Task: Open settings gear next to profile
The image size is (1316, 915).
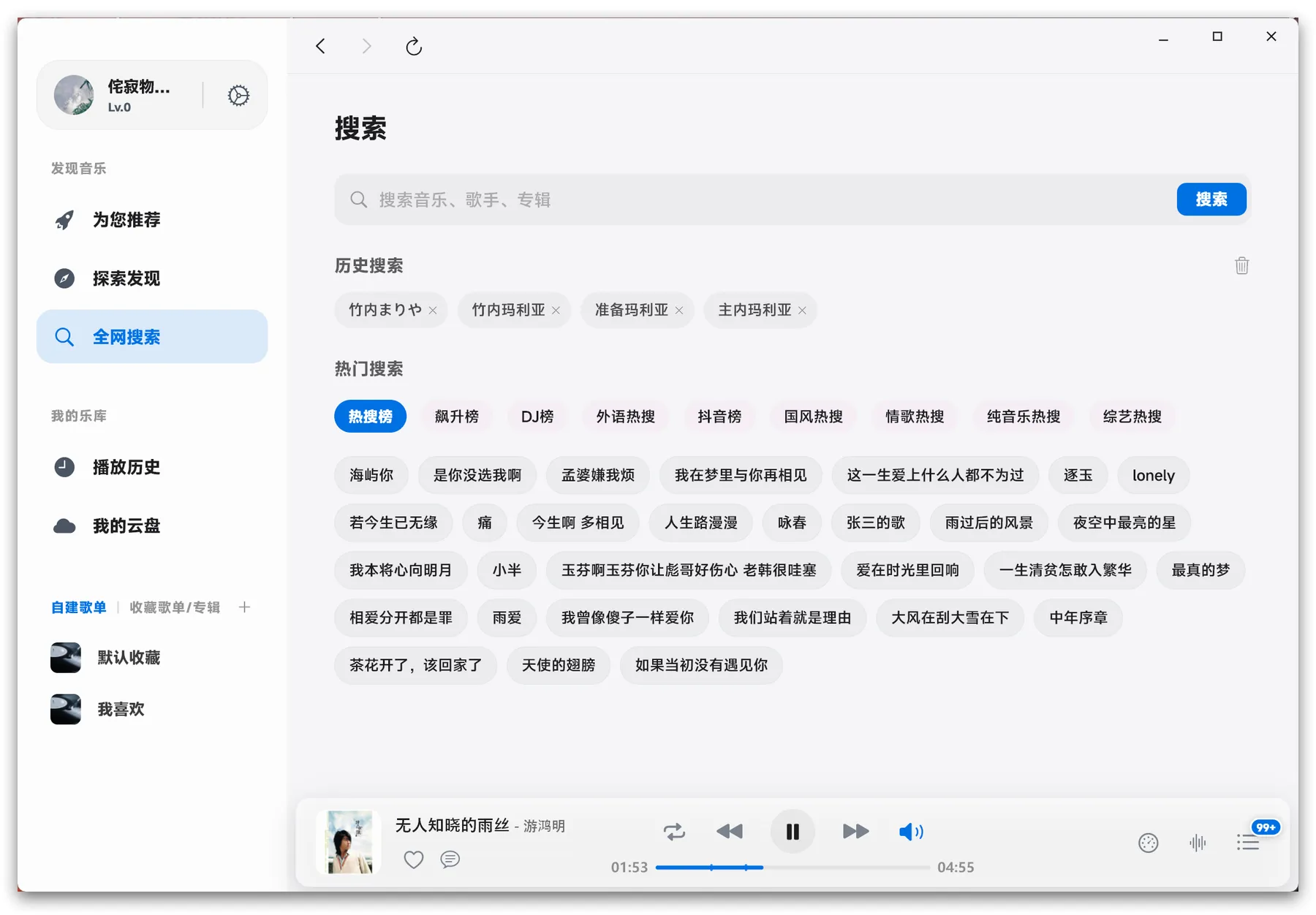Action: [238, 96]
